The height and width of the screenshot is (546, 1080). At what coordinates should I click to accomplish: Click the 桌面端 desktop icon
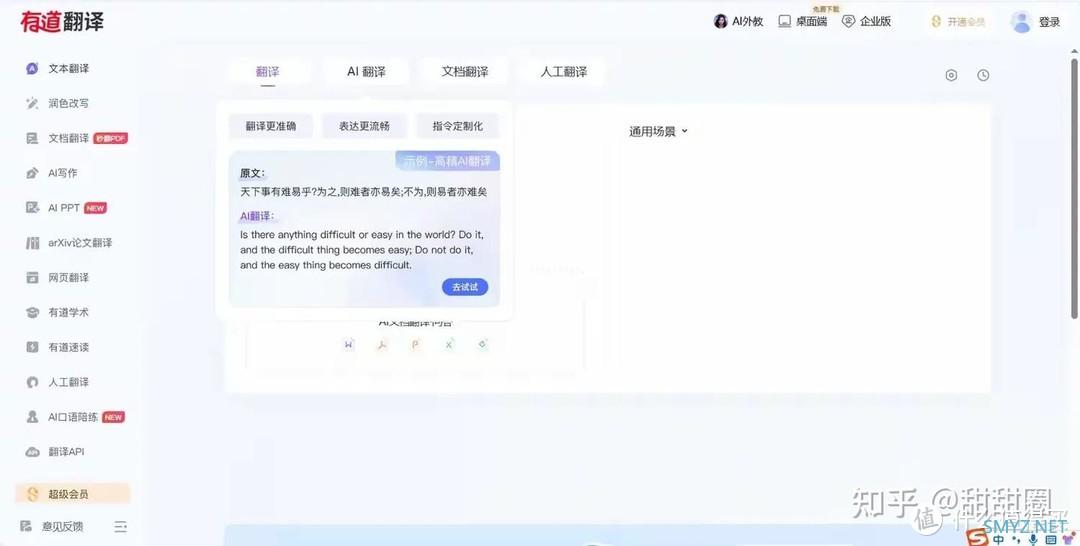click(785, 21)
